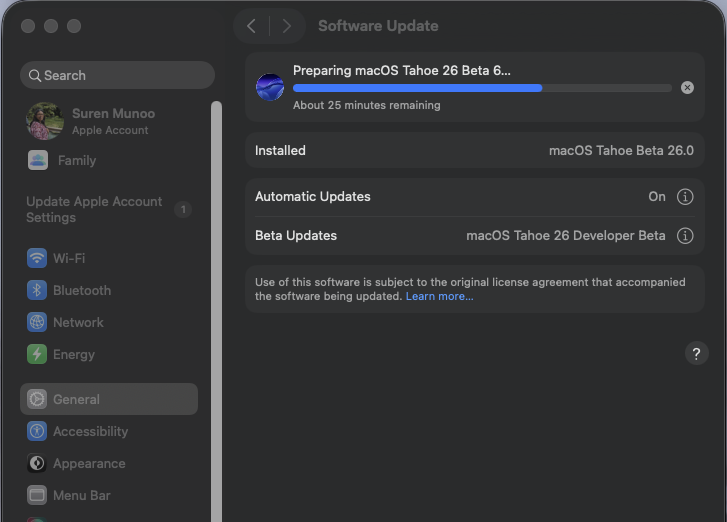727x522 pixels.
Task: Click the Automatic Updates label
Action: click(312, 197)
